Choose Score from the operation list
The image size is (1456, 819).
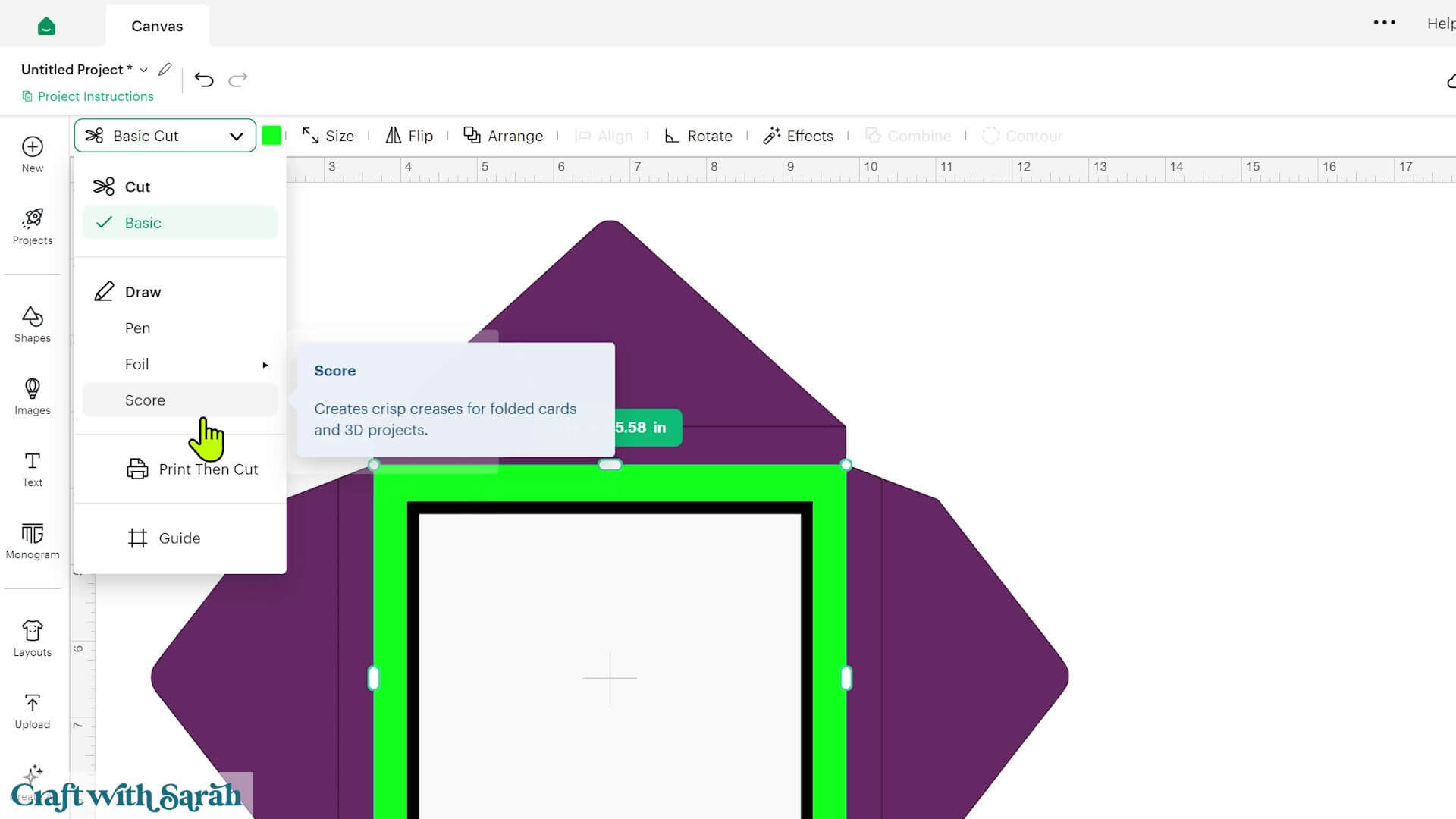point(180,400)
